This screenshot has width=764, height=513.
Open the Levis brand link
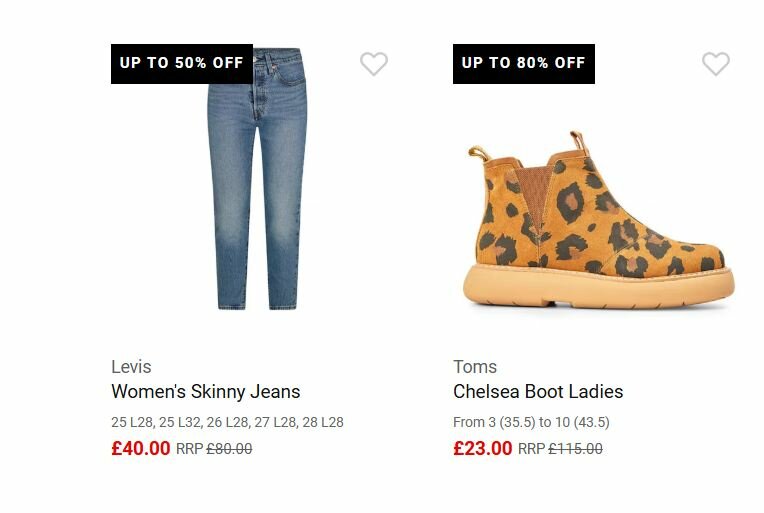(x=131, y=367)
